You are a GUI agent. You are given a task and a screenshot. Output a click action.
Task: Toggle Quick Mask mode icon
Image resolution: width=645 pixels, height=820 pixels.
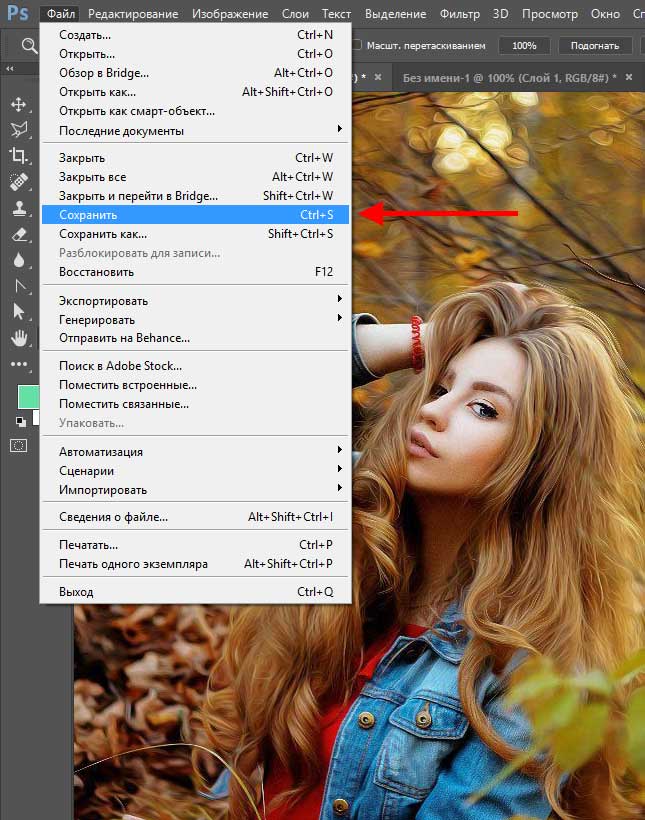pos(19,446)
